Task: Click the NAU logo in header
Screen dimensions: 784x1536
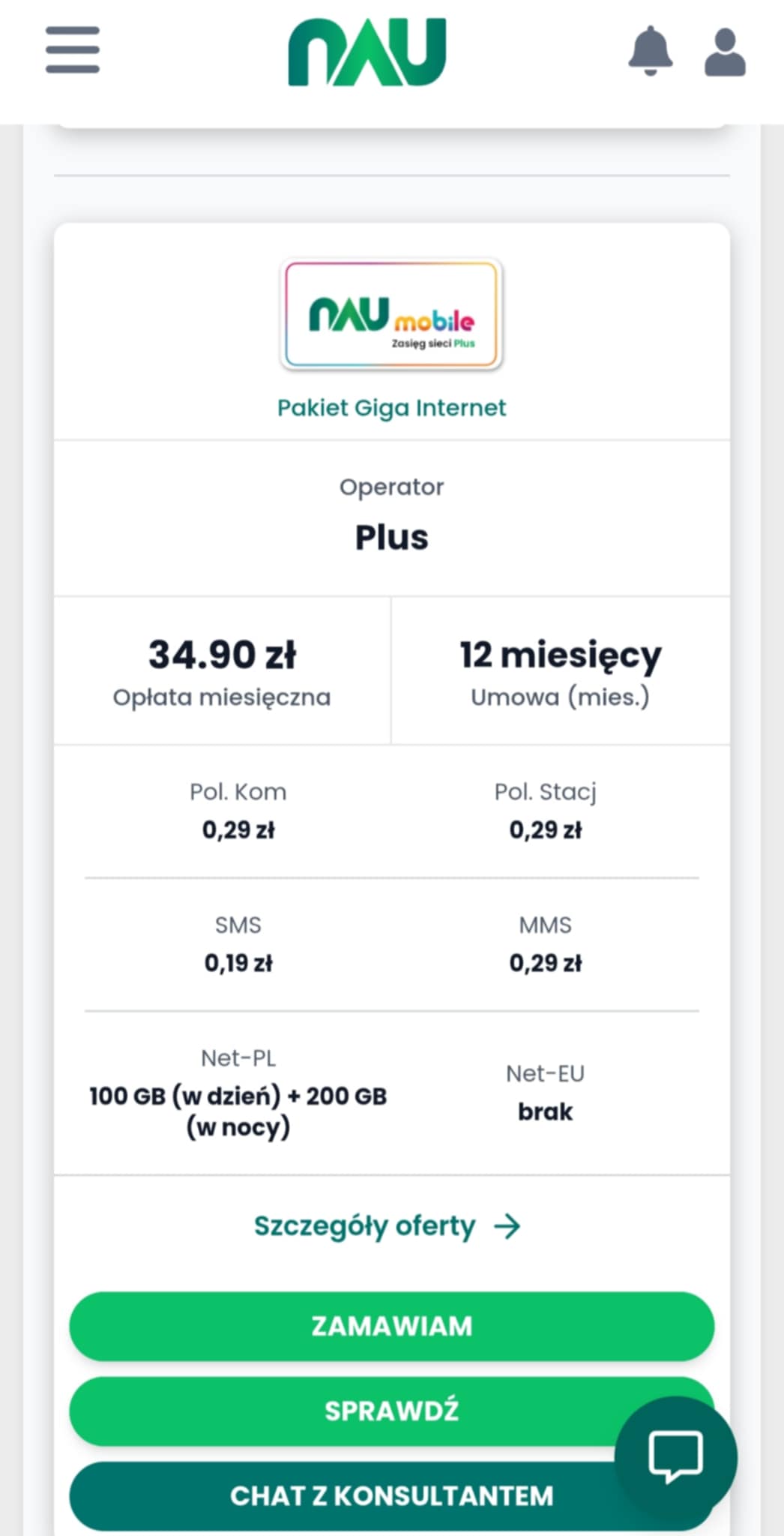Action: point(367,52)
